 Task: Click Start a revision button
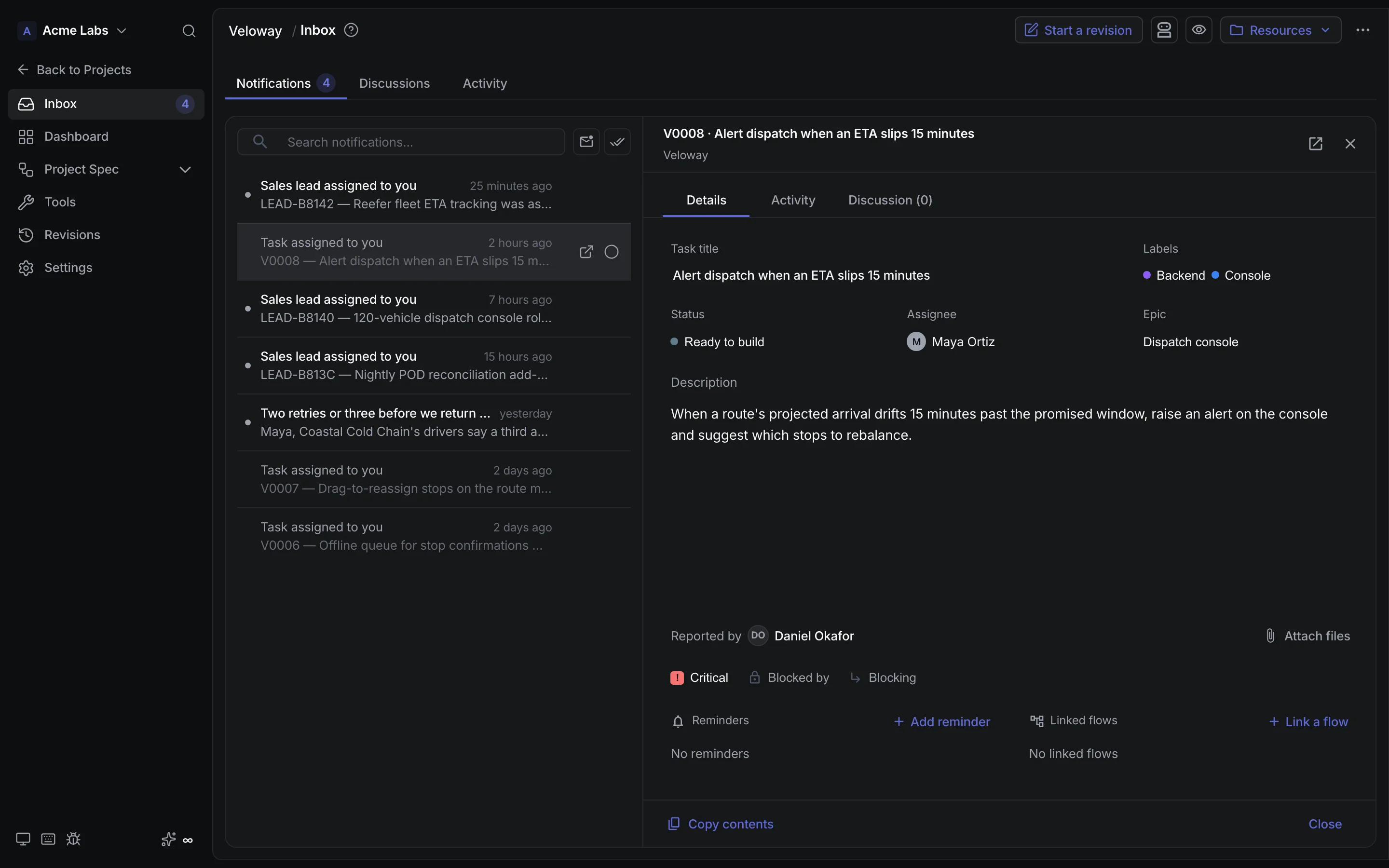pyautogui.click(x=1078, y=30)
